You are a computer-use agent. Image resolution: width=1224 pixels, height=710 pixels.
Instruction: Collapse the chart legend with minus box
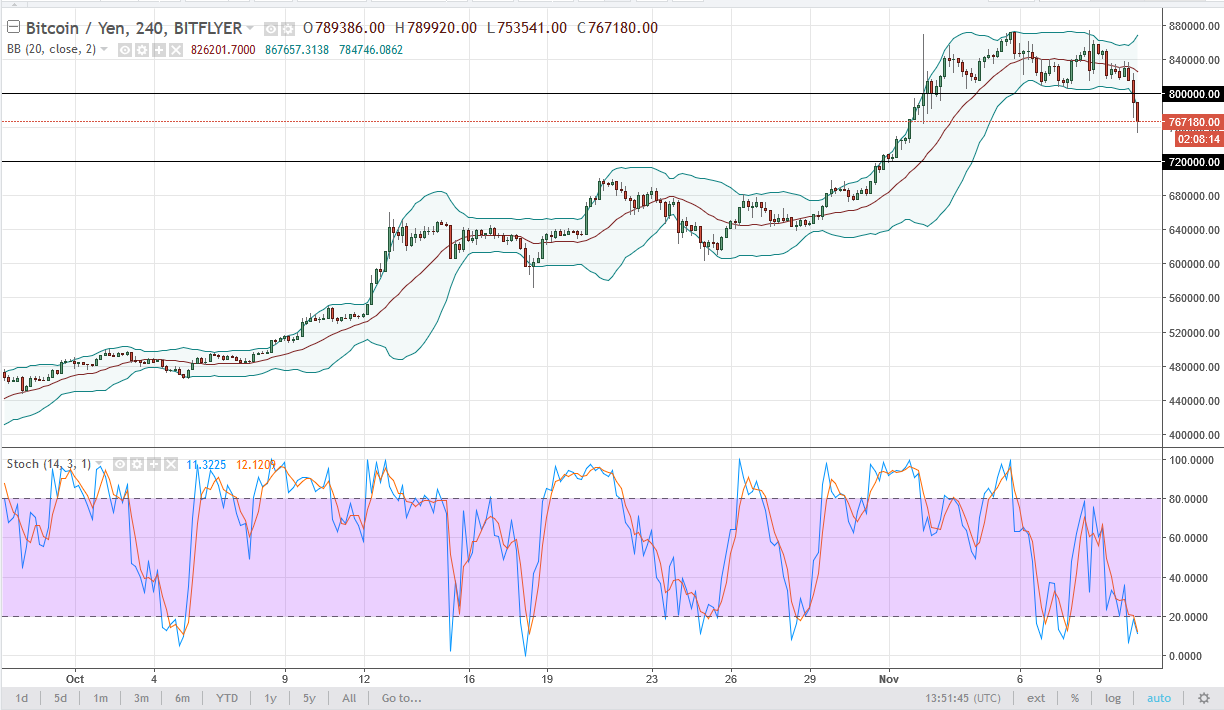click(x=14, y=27)
